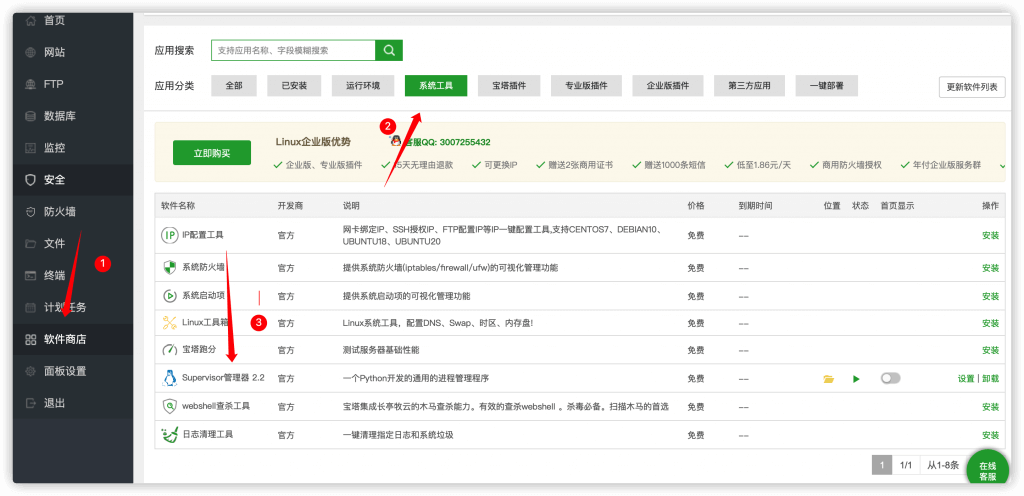This screenshot has height=496, width=1024.
Task: Install the 系统防火墙 plugin
Action: click(x=990, y=268)
